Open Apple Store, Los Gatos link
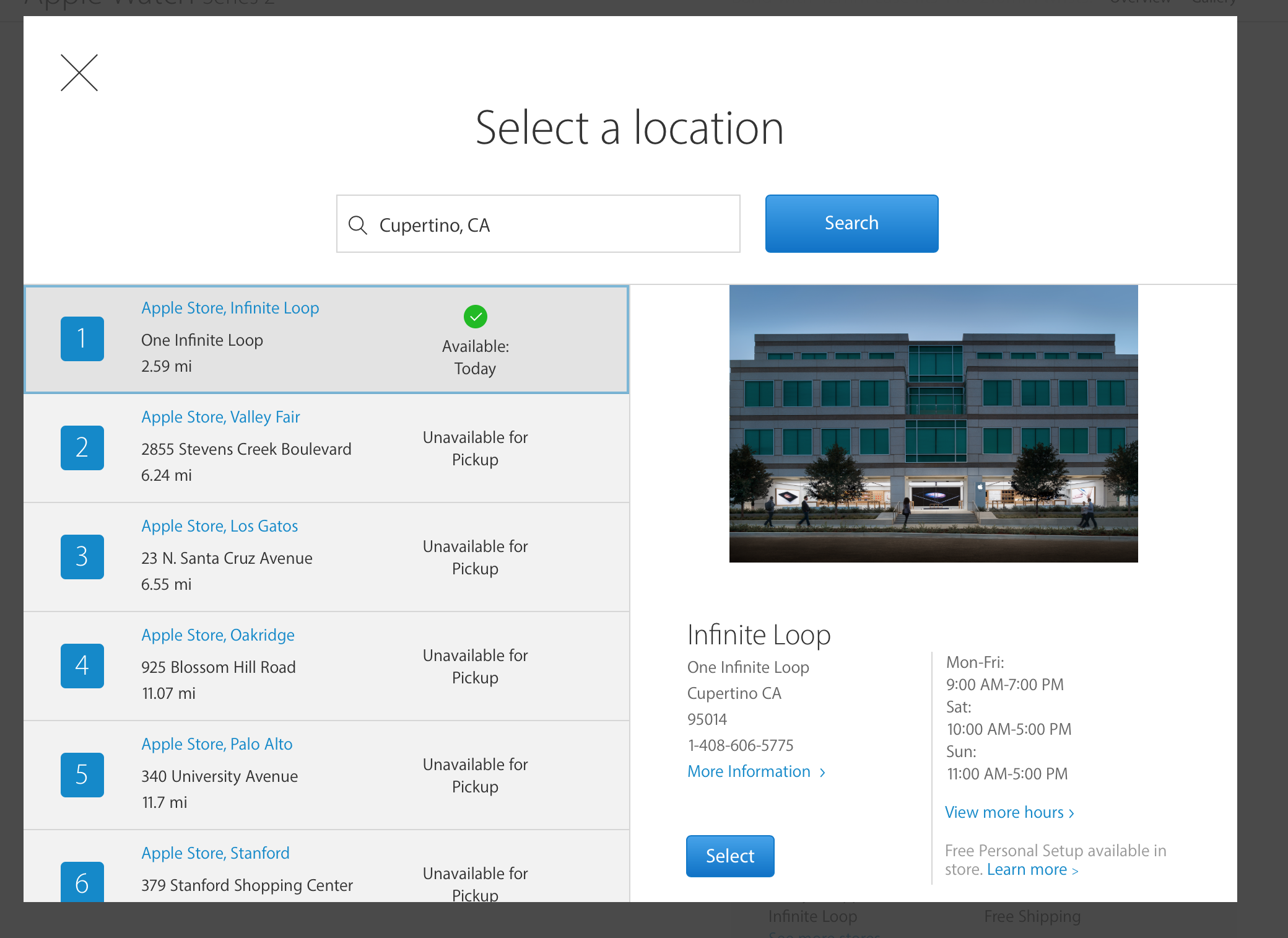 220,526
